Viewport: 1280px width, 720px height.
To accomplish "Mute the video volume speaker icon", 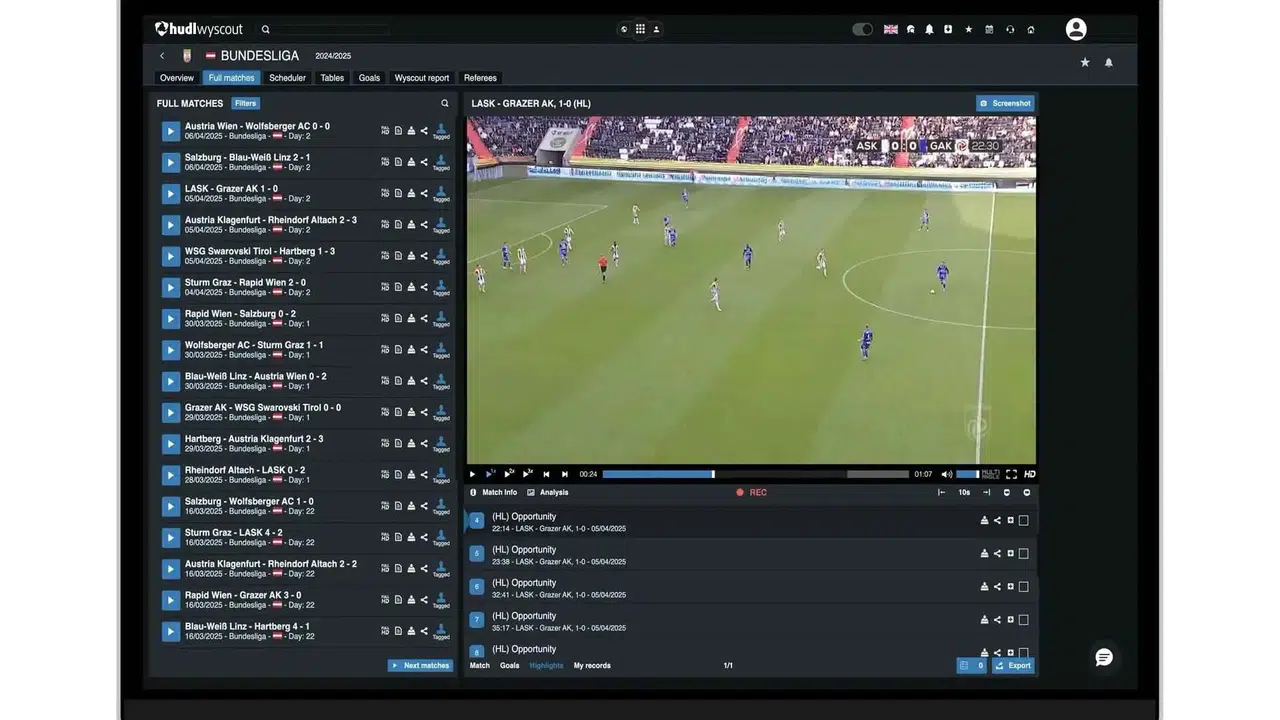I will point(946,474).
